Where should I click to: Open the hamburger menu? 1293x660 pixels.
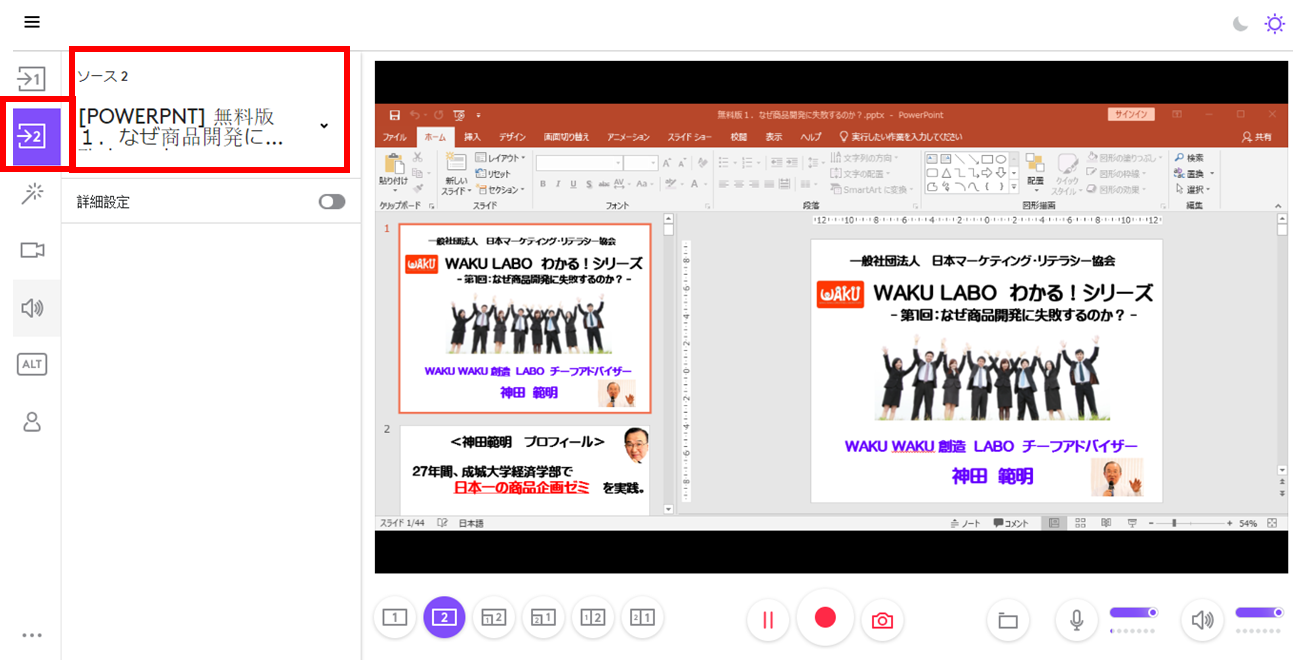[32, 22]
